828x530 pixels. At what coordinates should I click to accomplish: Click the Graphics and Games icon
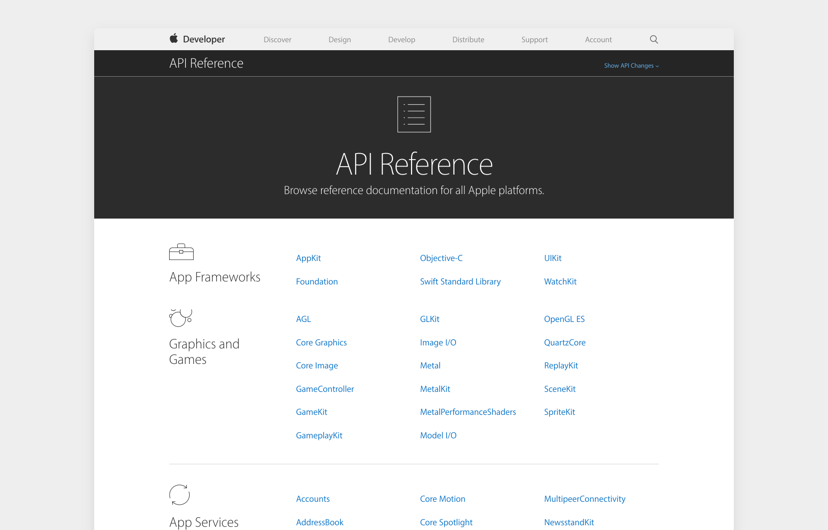coord(181,317)
